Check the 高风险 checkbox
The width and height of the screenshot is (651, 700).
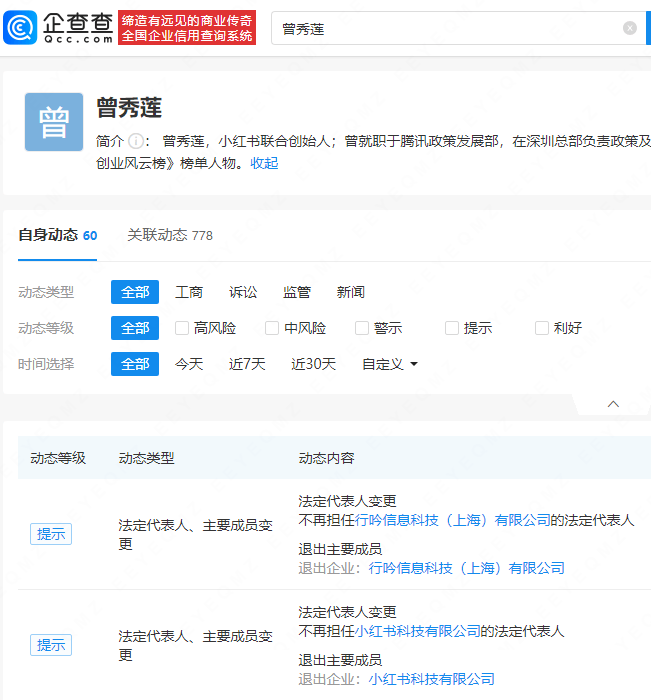pos(182,328)
